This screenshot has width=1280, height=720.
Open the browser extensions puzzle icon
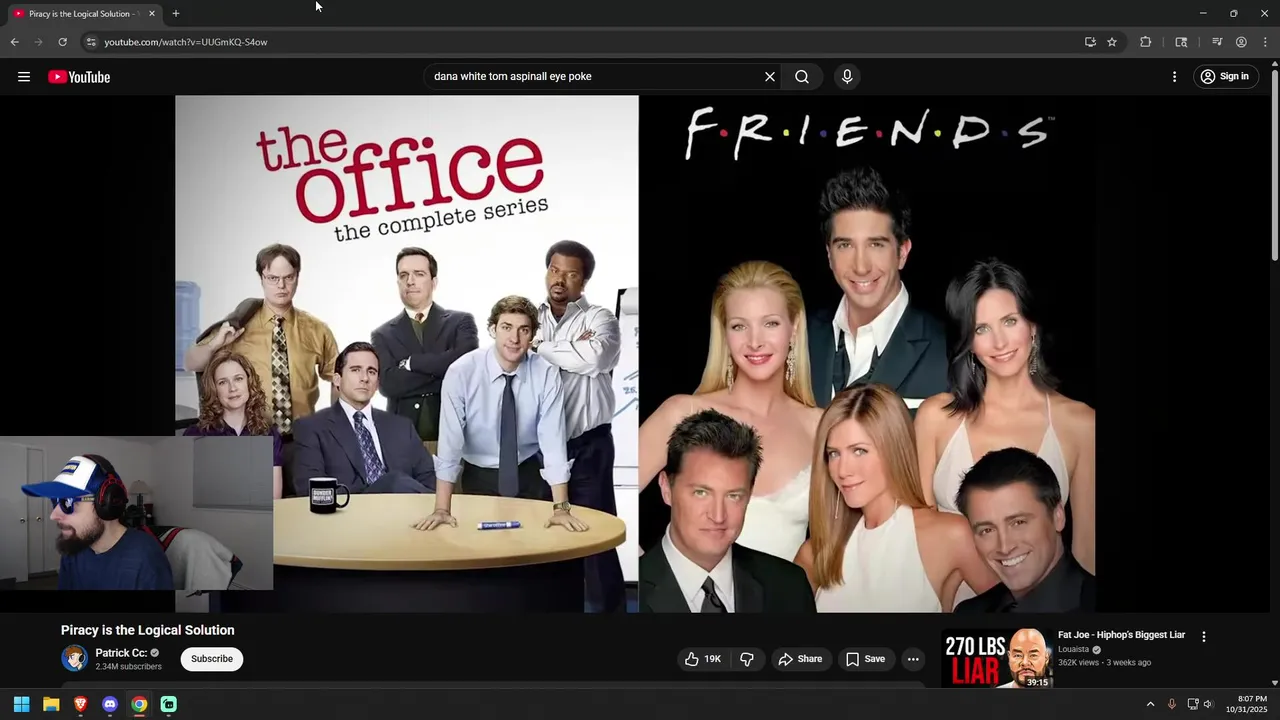(x=1146, y=42)
